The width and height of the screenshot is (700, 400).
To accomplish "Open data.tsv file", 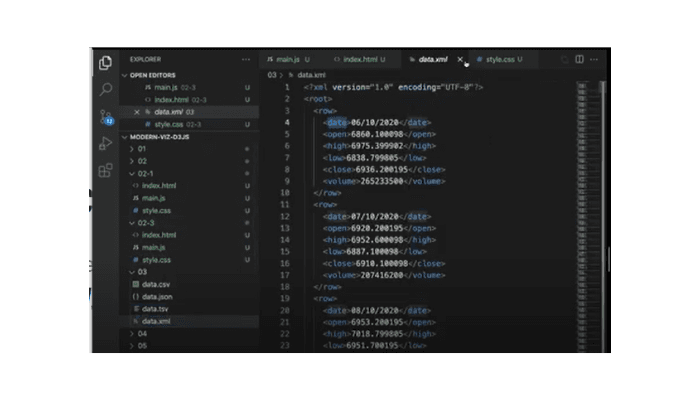I will (189, 309).
